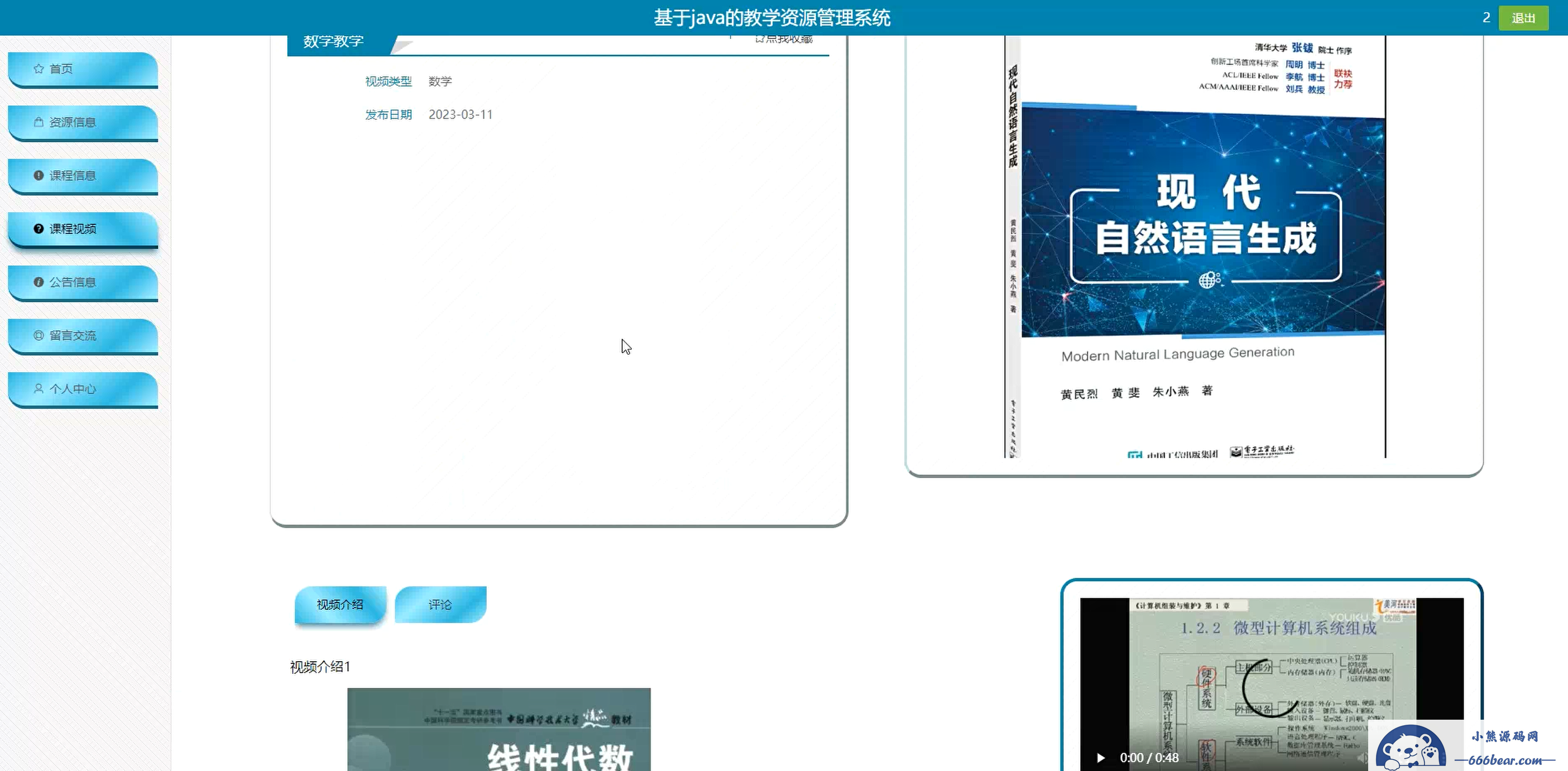1568x771 pixels.
Task: Click the 0:00 / 0:48 video time
Action: tap(1149, 758)
